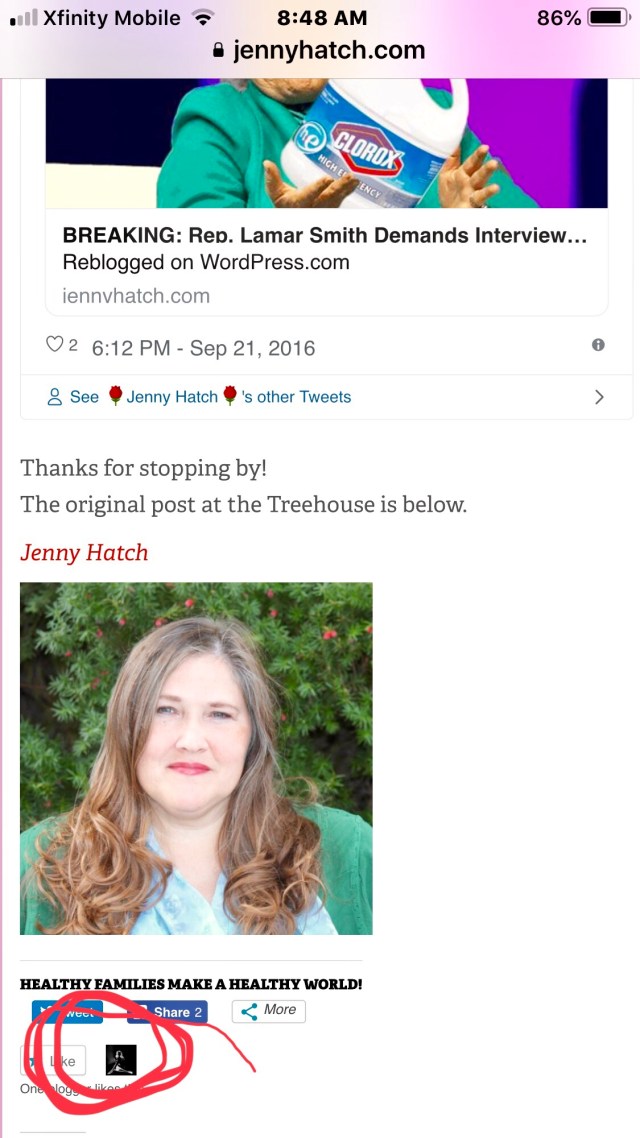The height and width of the screenshot is (1138, 640).
Task: Tap Jenny Hatch's portrait photo
Action: (196, 758)
